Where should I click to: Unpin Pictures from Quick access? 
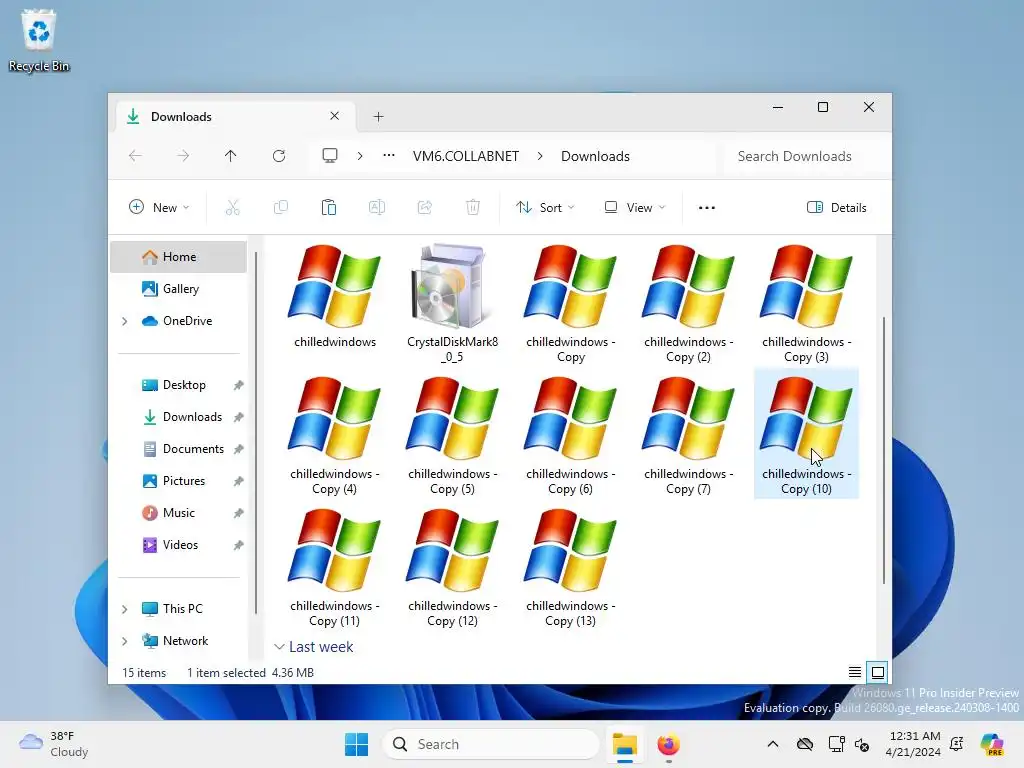[x=238, y=481]
